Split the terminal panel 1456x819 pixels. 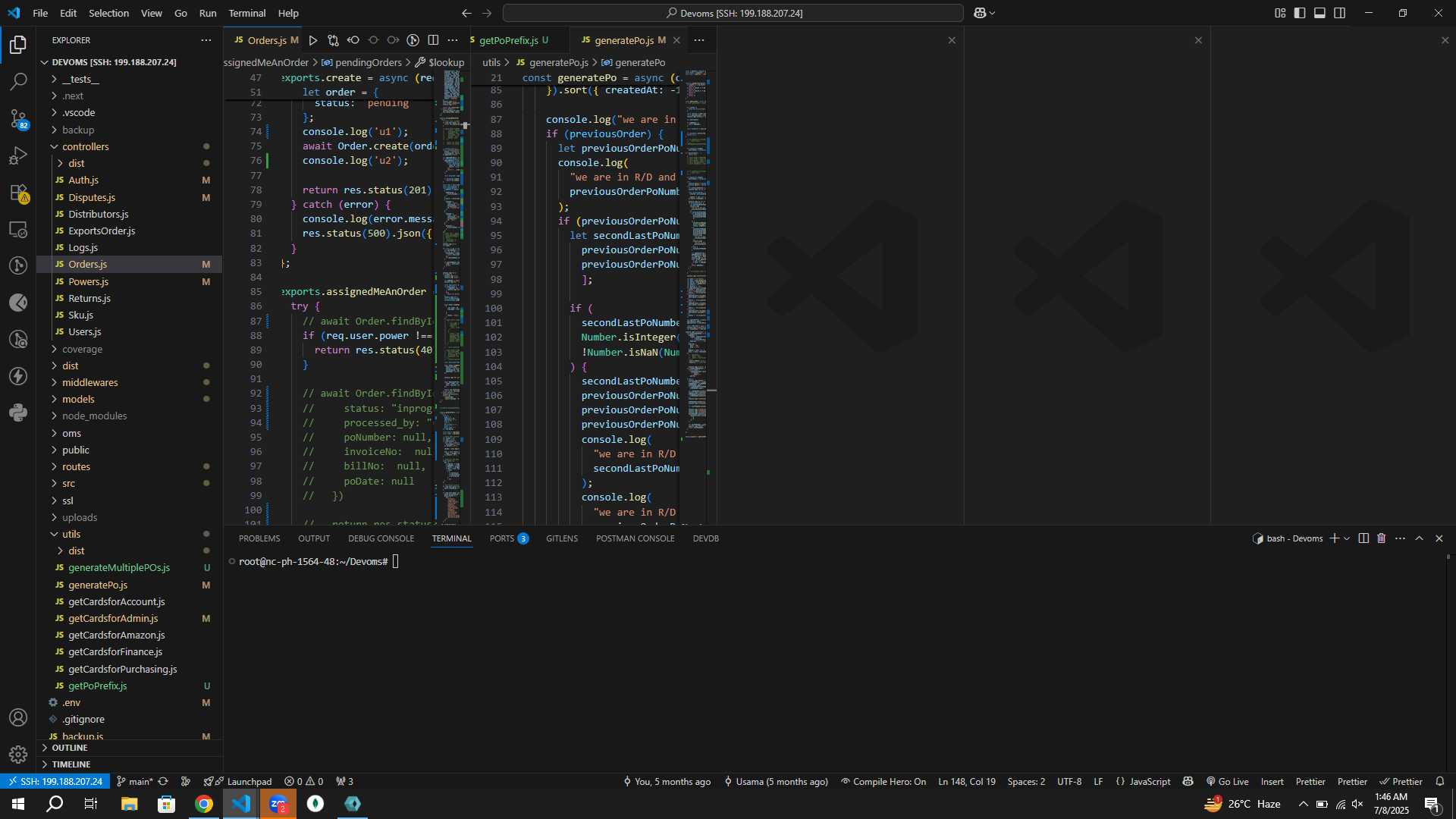pyautogui.click(x=1363, y=538)
